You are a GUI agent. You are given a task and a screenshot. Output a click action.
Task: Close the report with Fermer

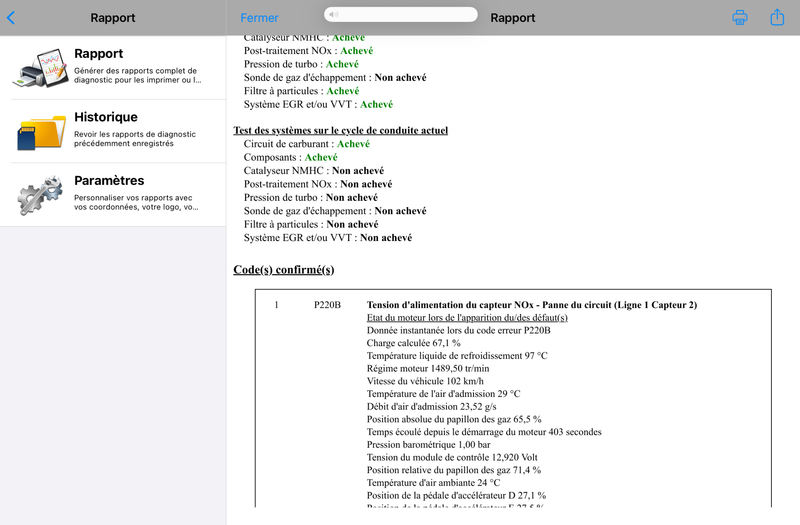(259, 18)
